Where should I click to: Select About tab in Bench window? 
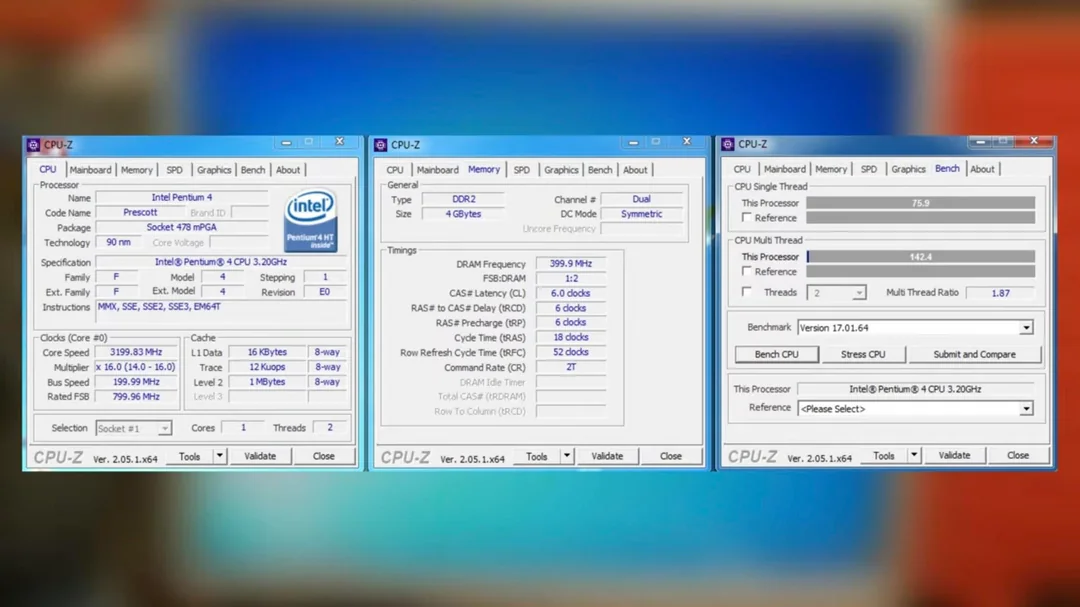pyautogui.click(x=982, y=169)
